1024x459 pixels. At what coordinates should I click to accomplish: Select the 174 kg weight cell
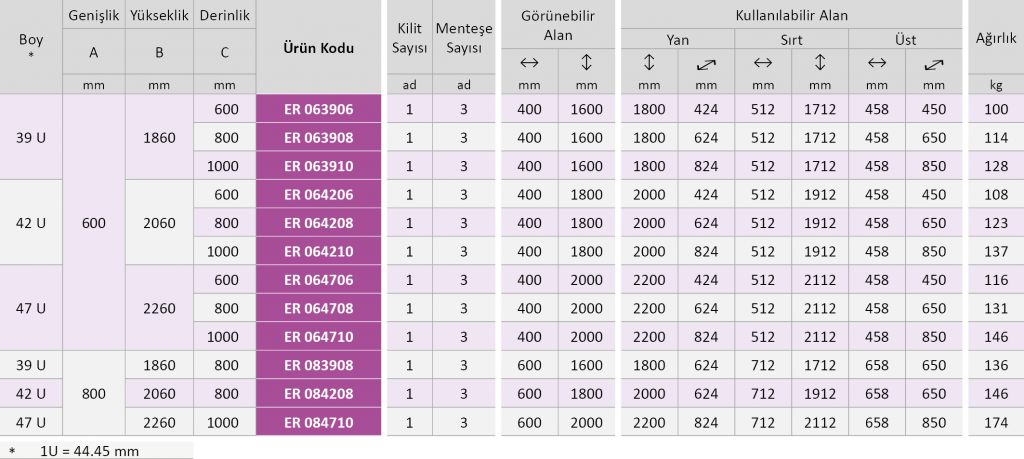[995, 423]
